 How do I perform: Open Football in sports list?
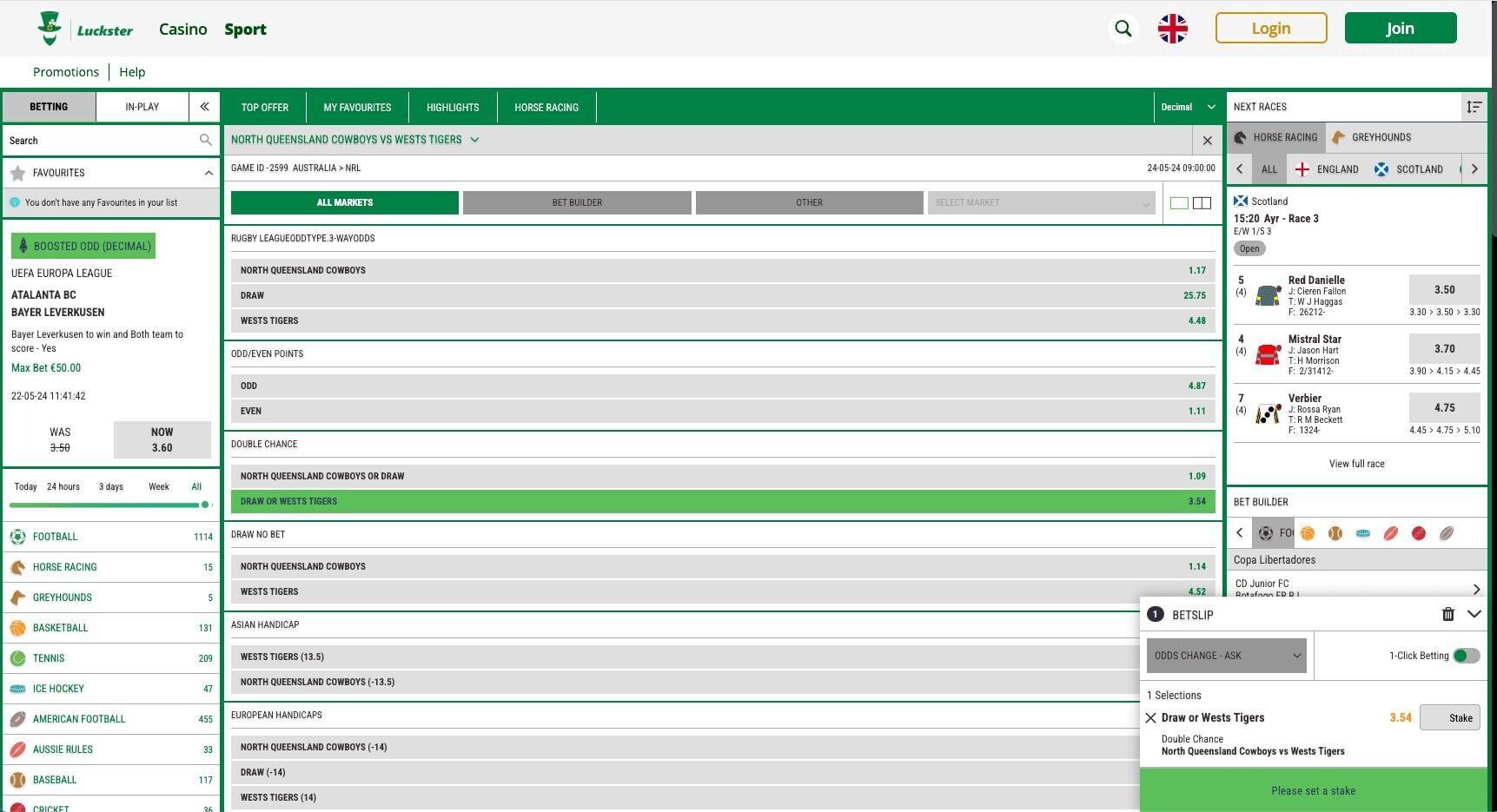111,537
